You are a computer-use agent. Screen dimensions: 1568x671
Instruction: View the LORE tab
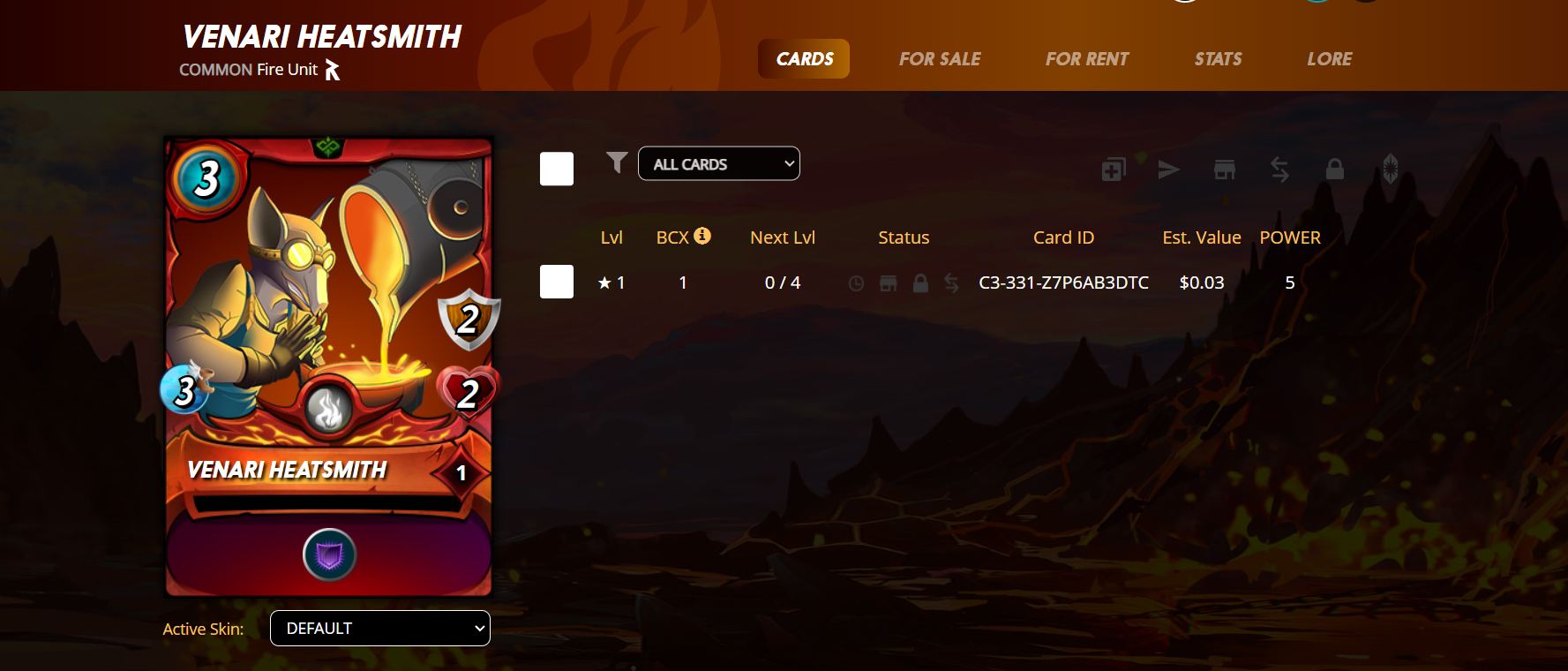tap(1330, 59)
